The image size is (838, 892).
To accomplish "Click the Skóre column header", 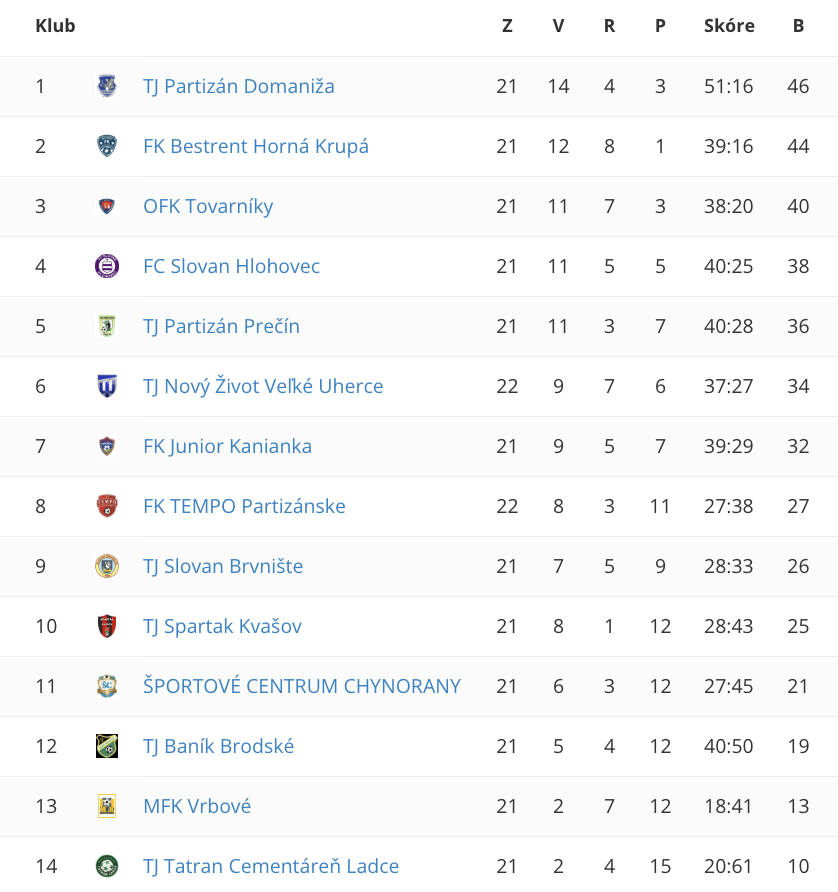I will [x=729, y=26].
